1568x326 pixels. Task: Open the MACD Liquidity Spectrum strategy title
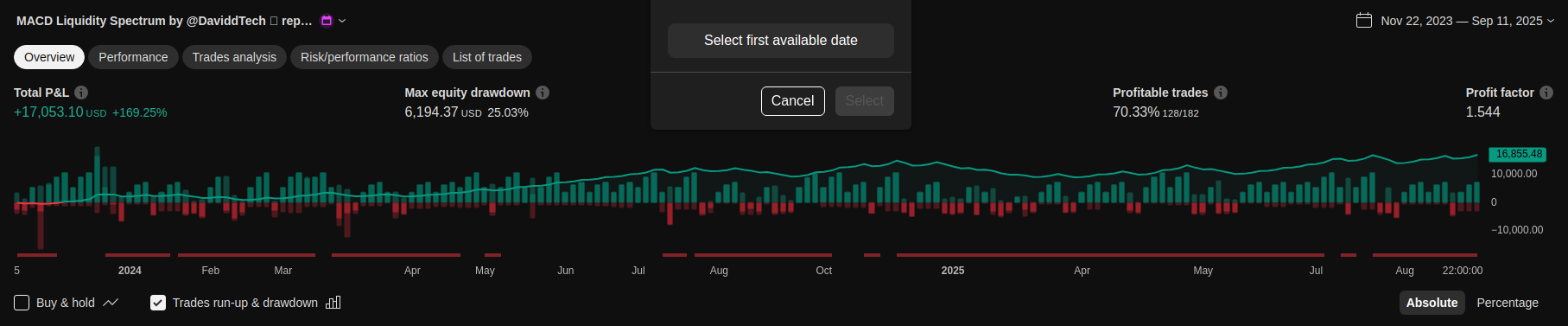click(x=164, y=21)
